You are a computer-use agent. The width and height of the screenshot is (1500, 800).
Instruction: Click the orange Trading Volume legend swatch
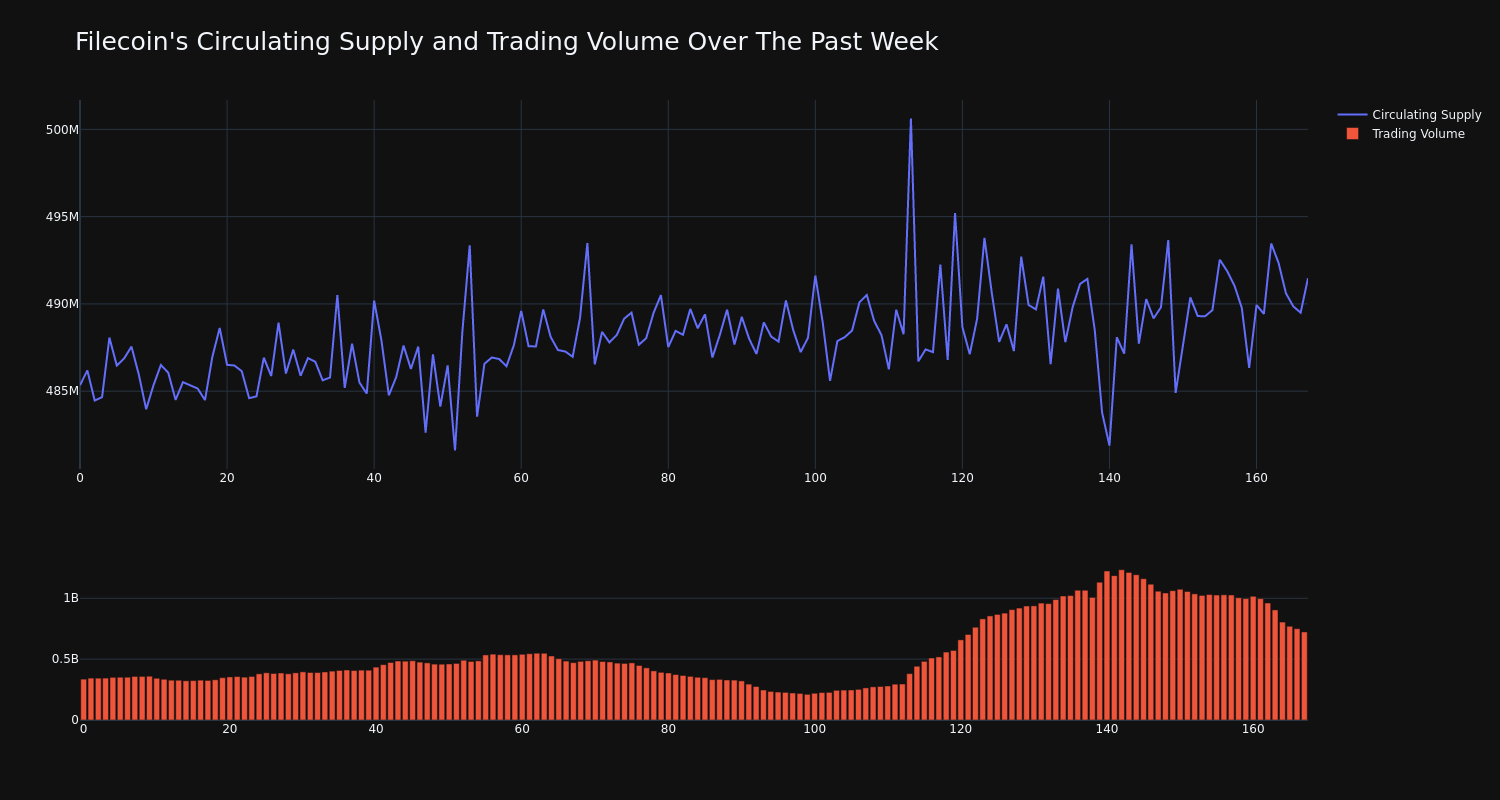tap(1352, 134)
